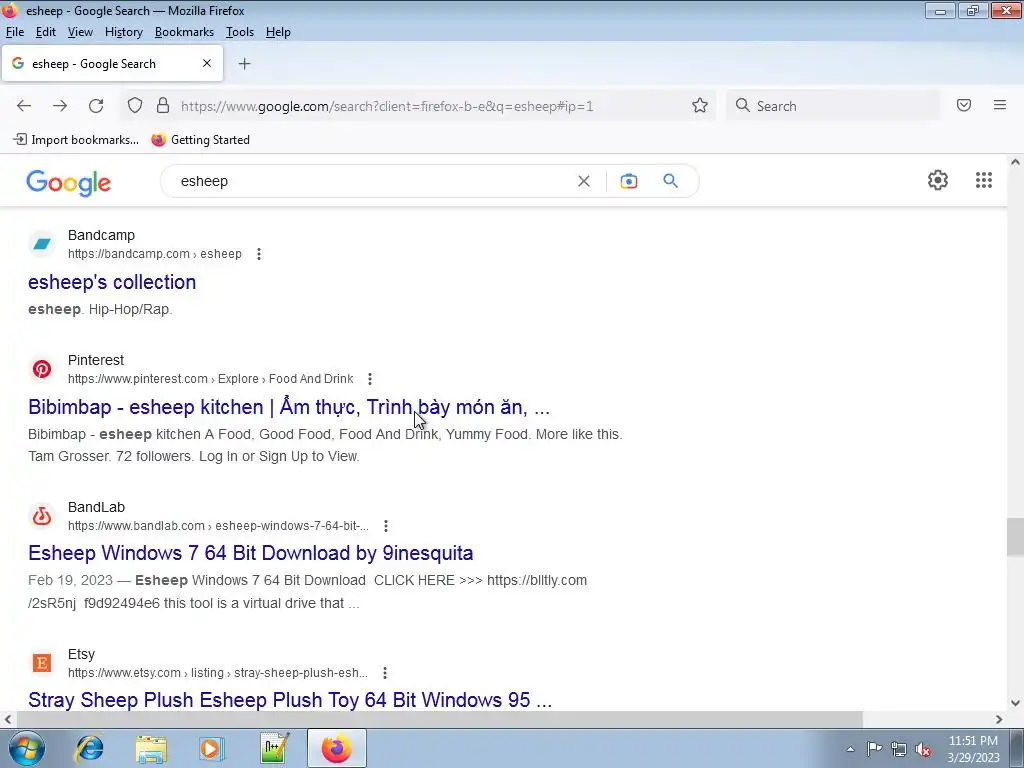Viewport: 1024px width, 768px height.
Task: Open Stray Sheep Plush Esheep link
Action: [x=290, y=700]
